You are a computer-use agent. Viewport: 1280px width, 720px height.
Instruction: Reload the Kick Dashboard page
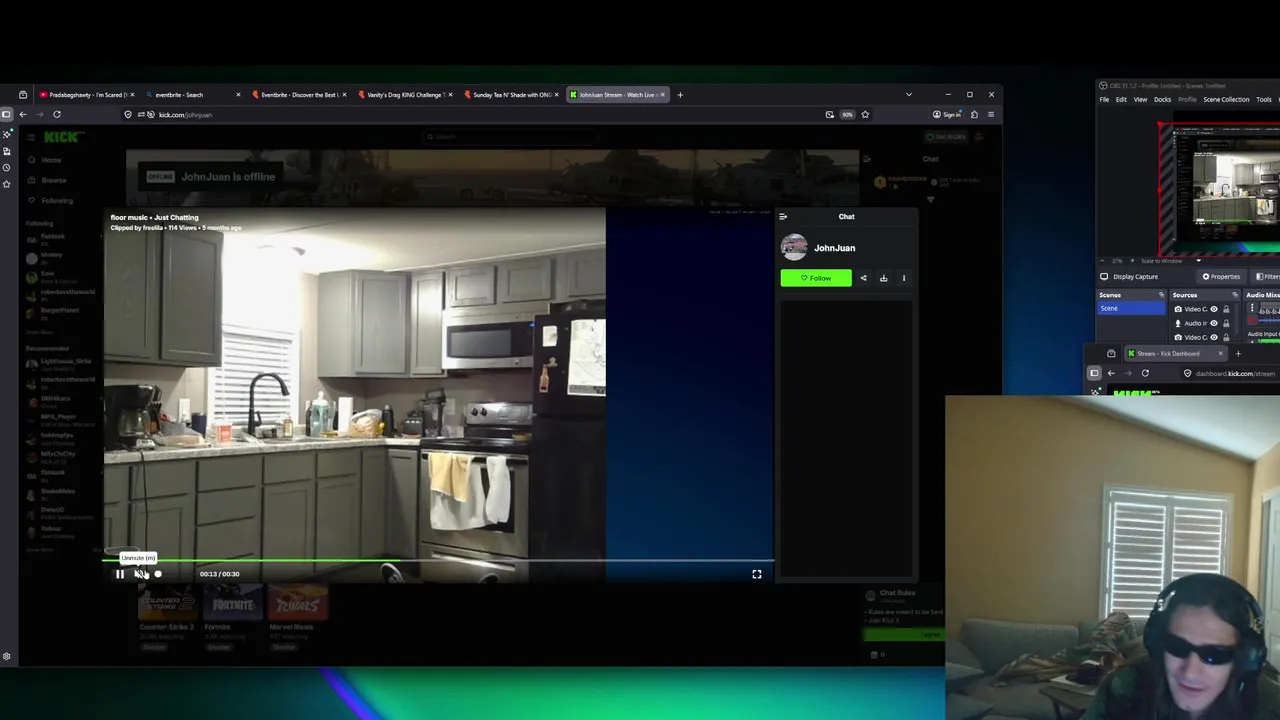coord(1145,373)
